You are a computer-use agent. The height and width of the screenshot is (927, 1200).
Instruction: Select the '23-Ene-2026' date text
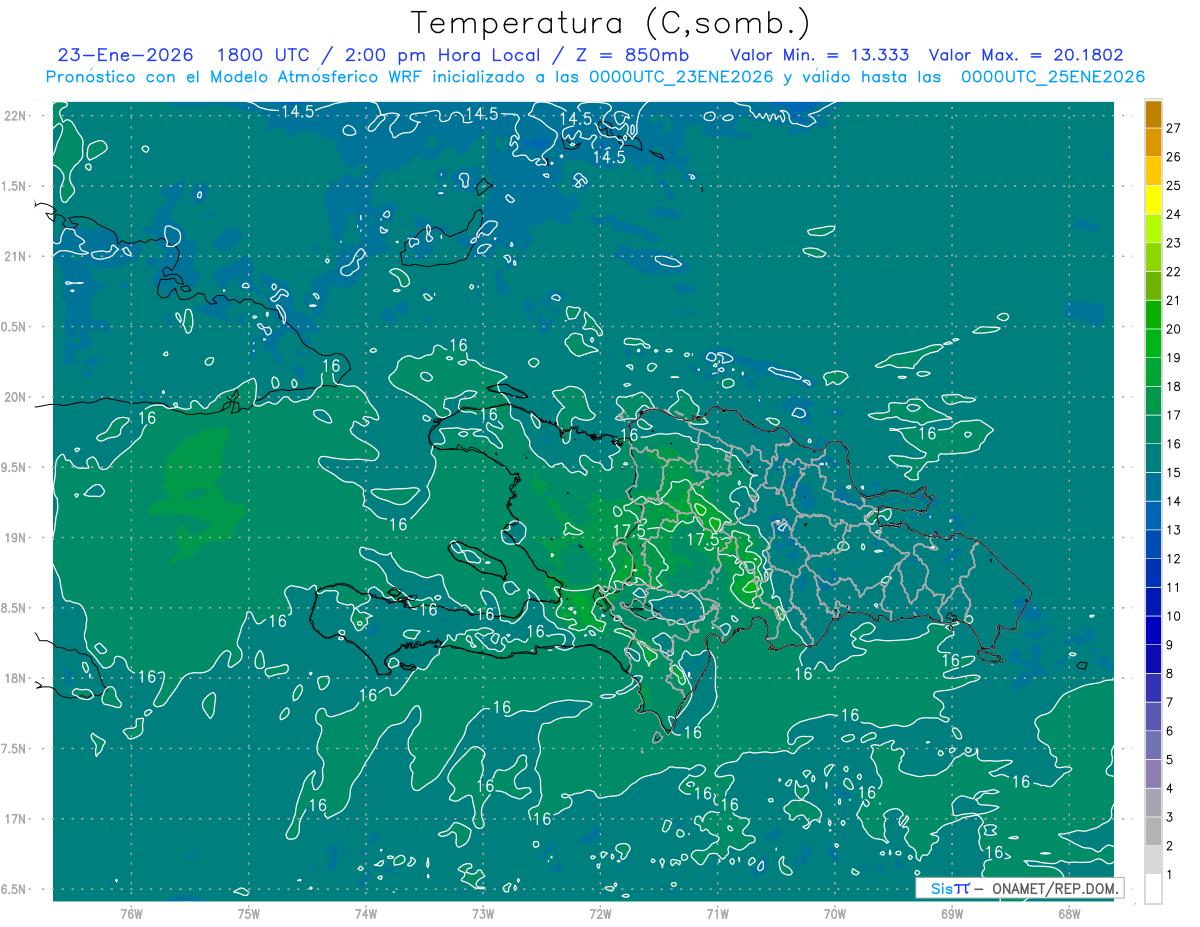[x=125, y=55]
